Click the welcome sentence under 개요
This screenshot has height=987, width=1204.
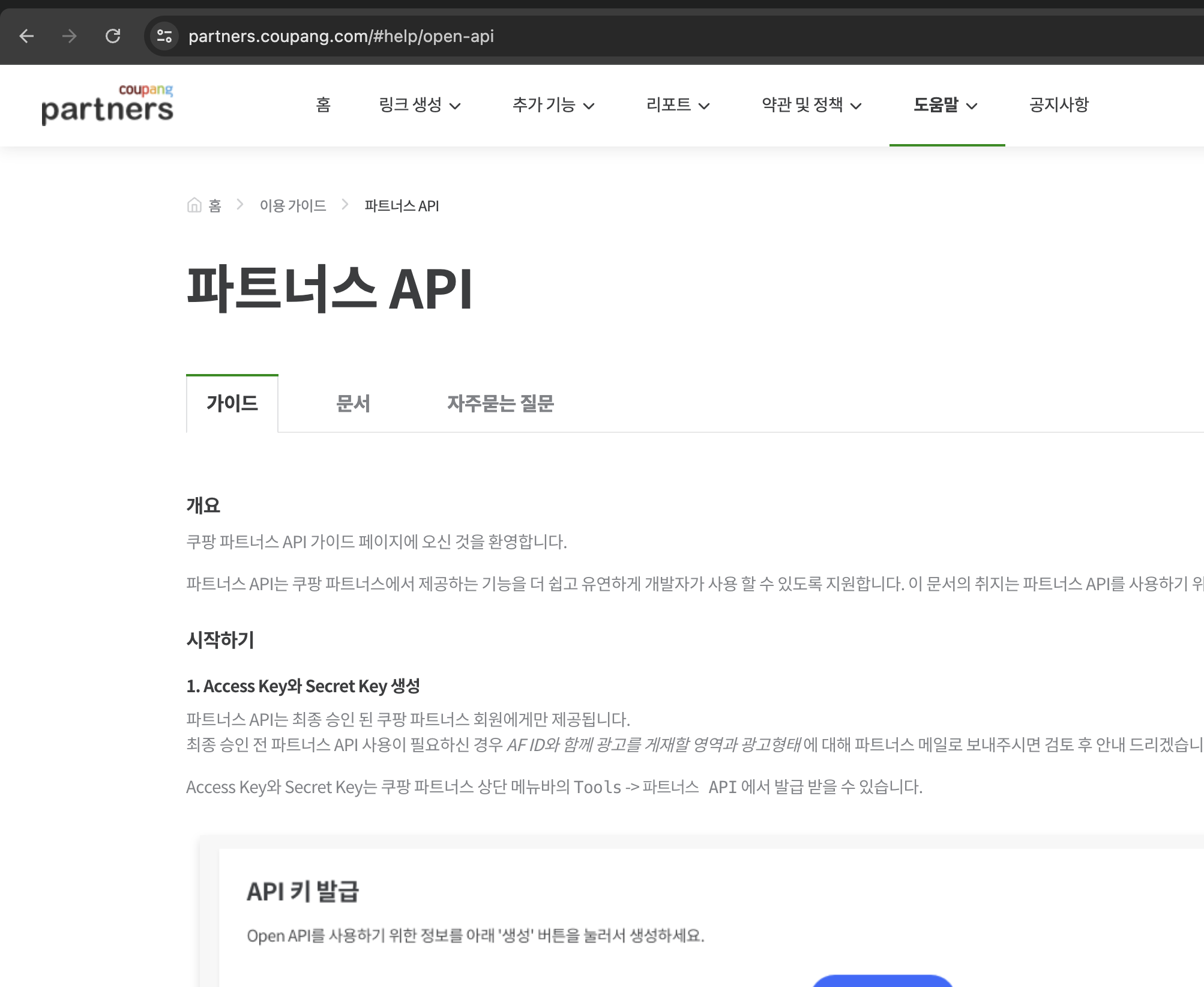376,542
